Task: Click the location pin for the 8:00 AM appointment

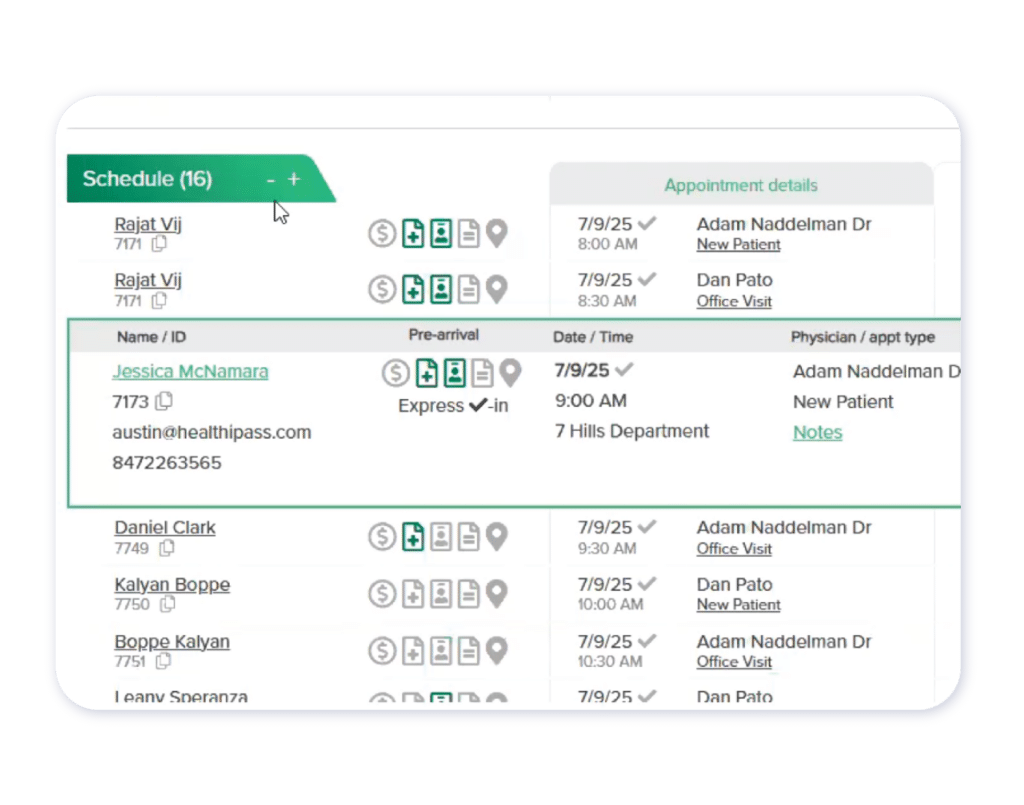Action: pyautogui.click(x=496, y=234)
